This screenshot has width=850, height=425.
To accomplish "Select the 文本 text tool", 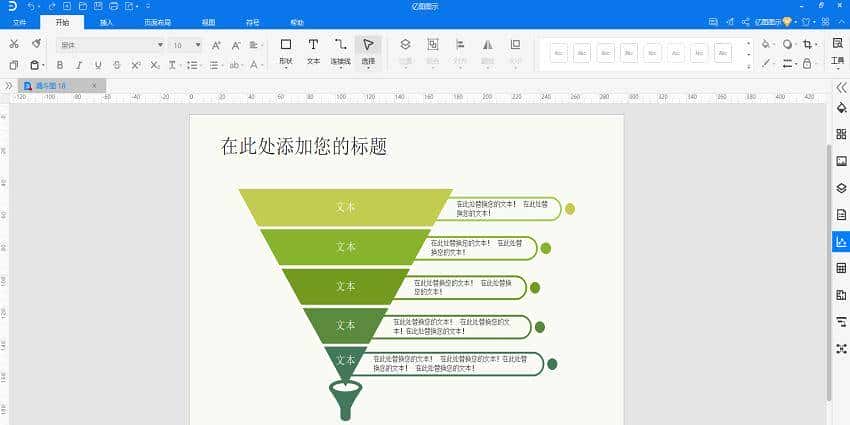I will coord(313,51).
